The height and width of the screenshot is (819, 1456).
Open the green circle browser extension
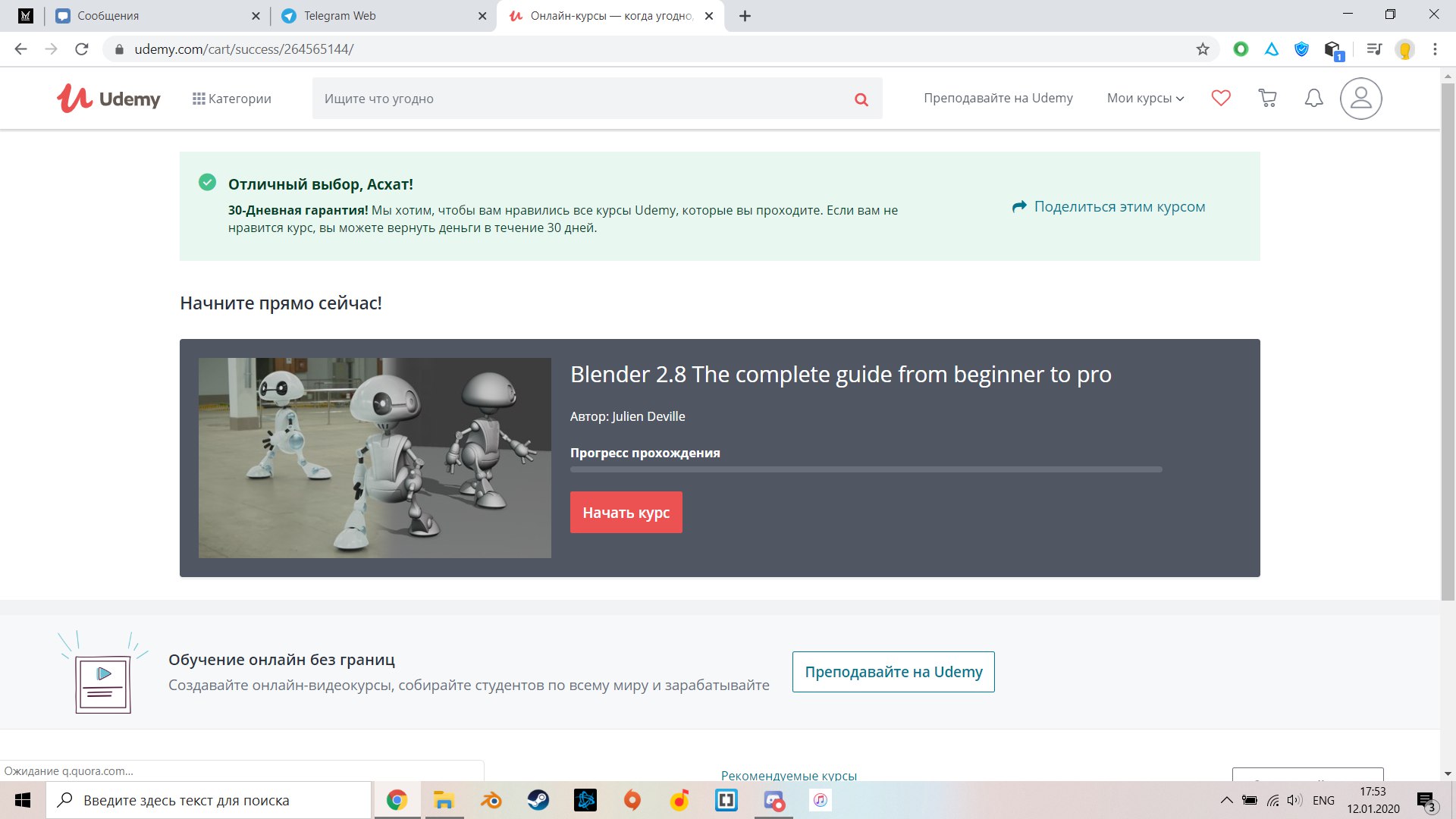(x=1241, y=49)
